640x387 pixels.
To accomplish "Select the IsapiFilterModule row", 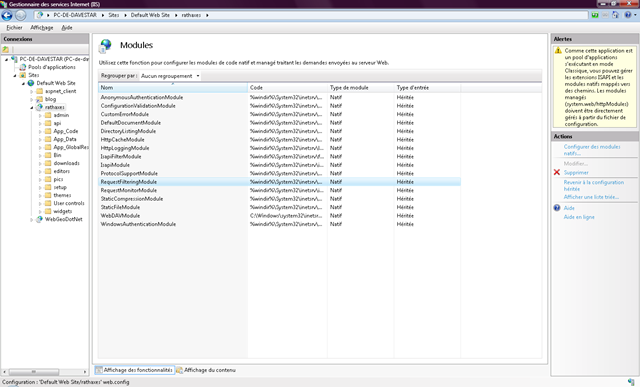I will (280, 156).
